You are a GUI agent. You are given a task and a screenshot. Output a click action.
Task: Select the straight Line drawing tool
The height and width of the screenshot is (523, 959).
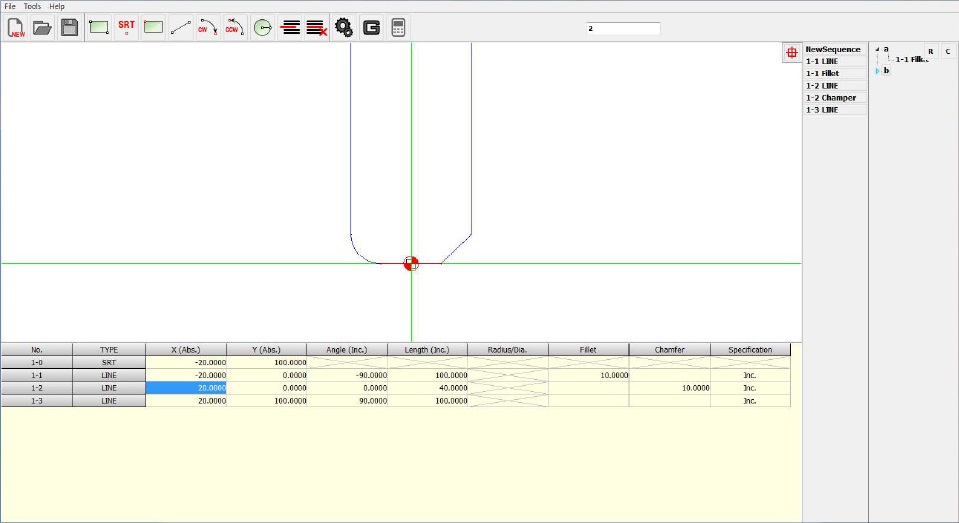[180, 28]
